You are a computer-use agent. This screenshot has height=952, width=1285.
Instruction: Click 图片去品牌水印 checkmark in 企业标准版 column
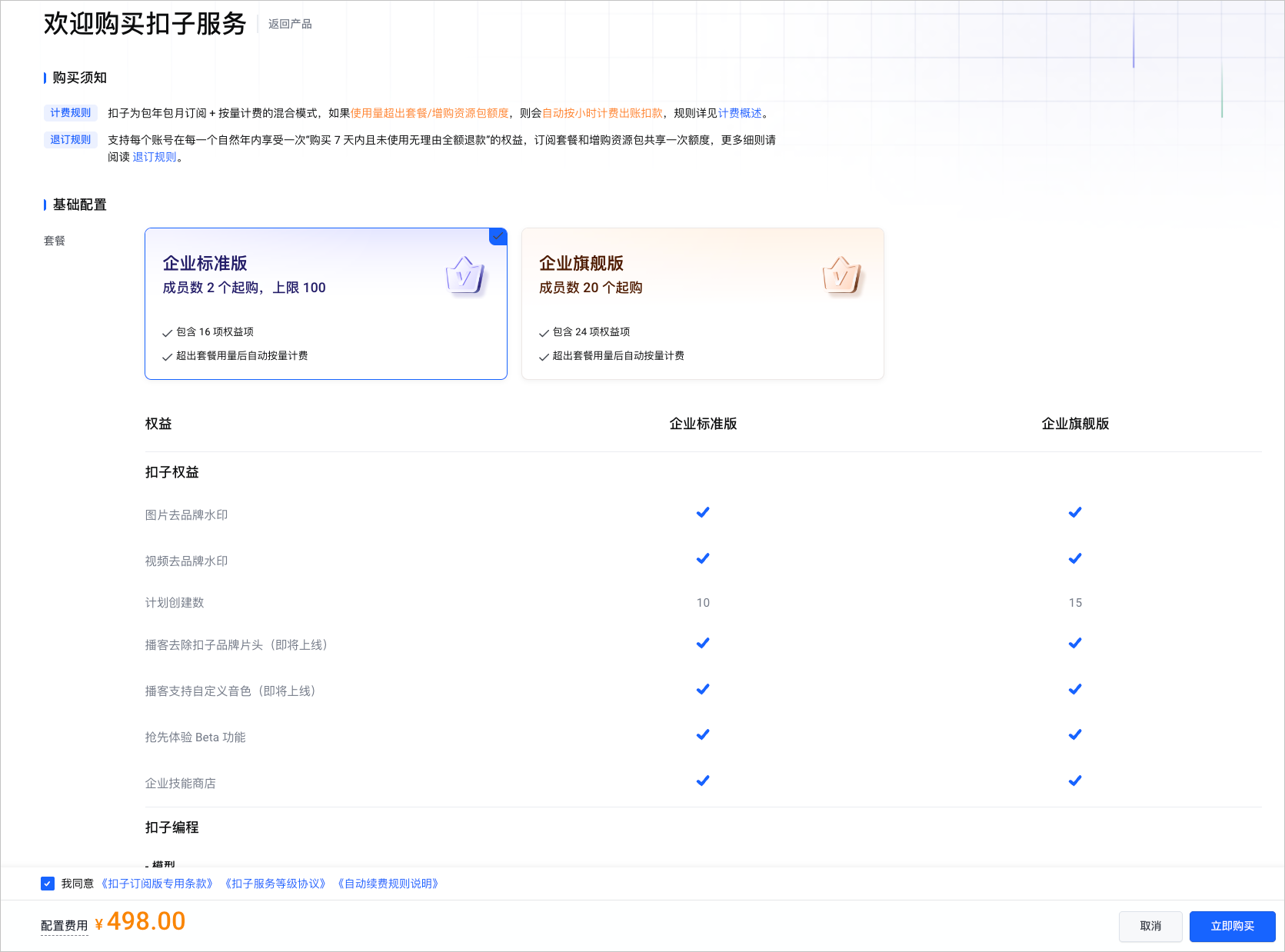703,512
